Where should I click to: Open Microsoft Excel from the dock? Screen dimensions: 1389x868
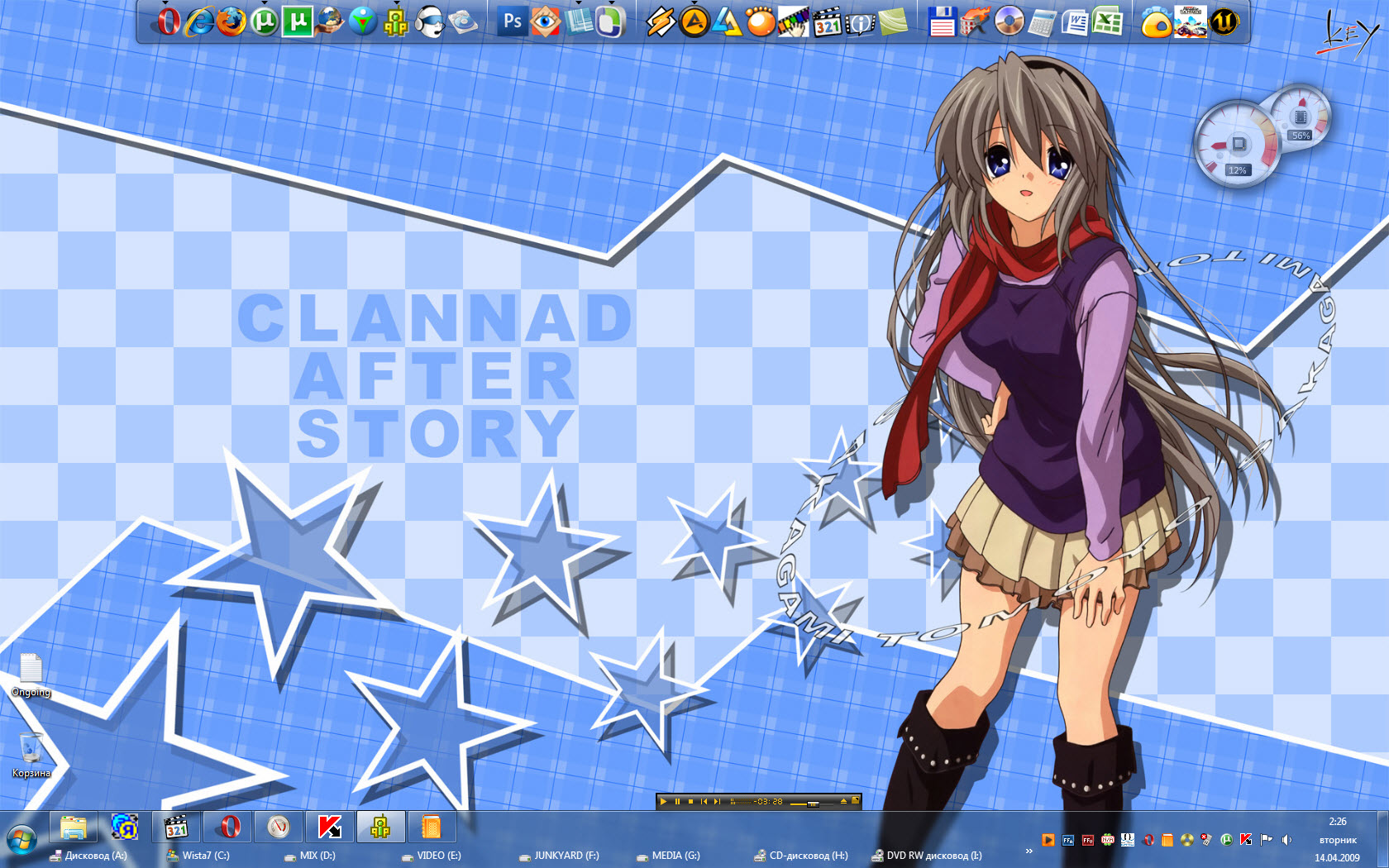[1108, 21]
